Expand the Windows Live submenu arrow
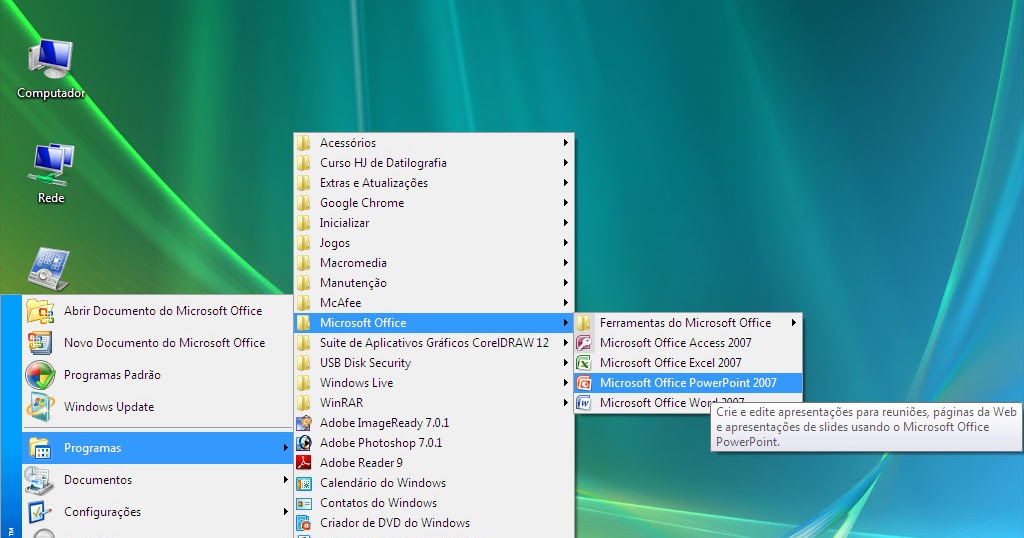 click(566, 383)
